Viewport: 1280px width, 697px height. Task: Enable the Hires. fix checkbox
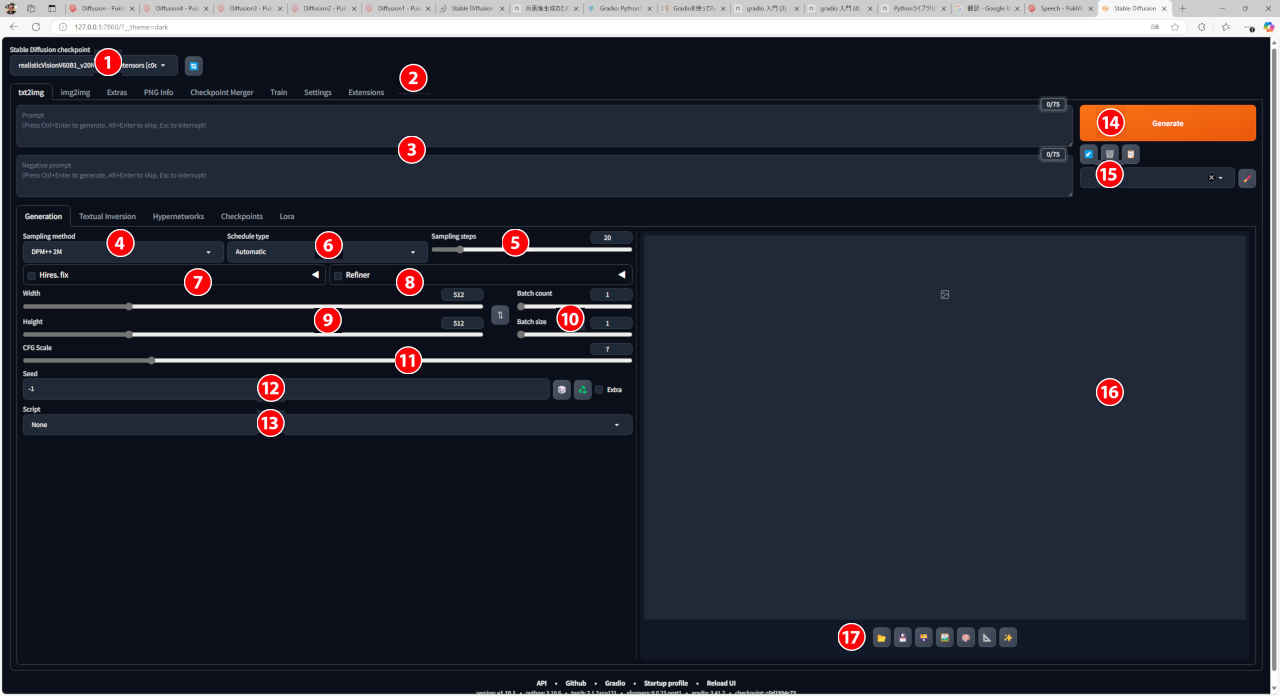tap(32, 275)
